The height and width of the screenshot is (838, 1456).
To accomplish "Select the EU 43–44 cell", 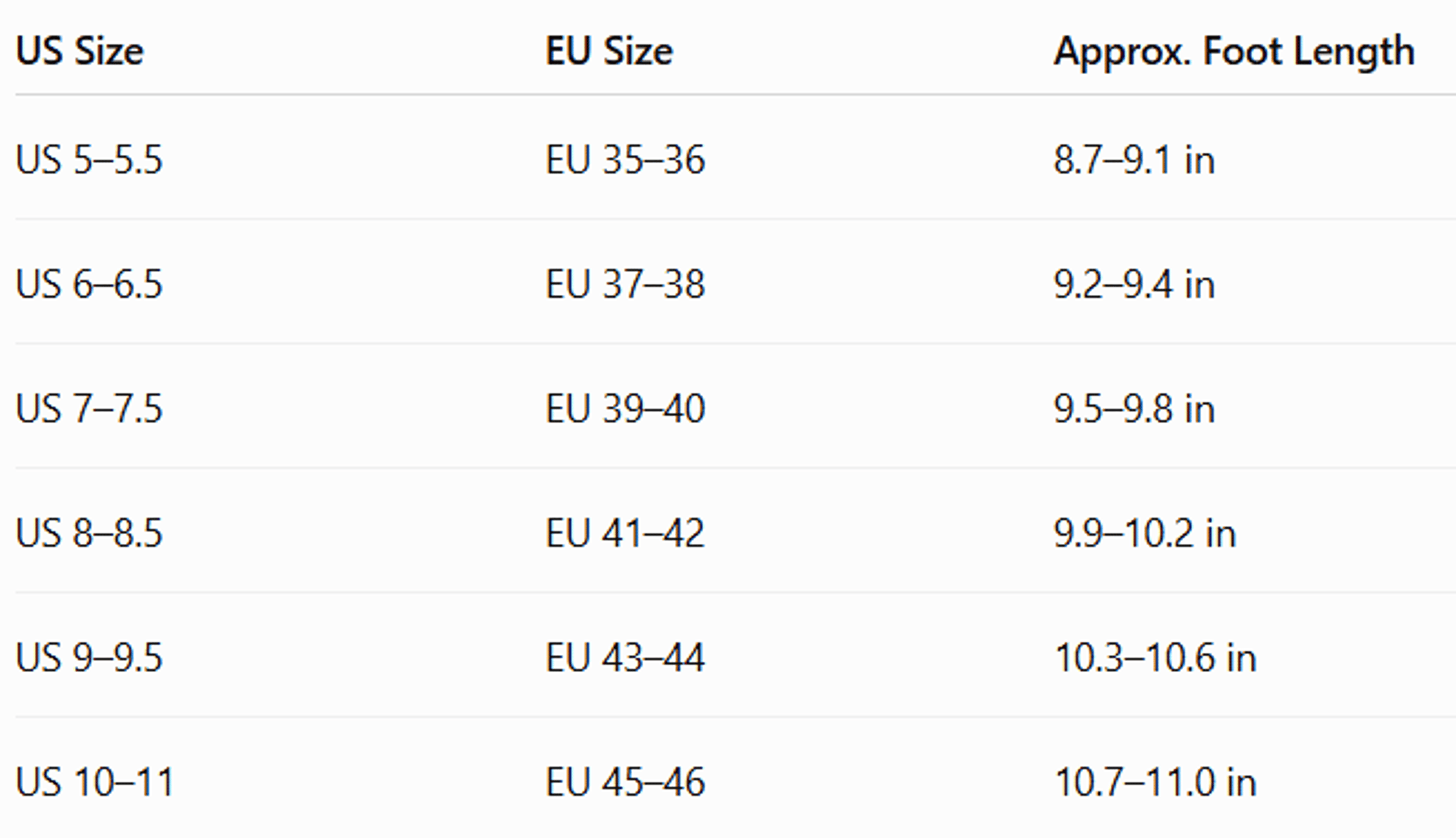I will (x=625, y=657).
